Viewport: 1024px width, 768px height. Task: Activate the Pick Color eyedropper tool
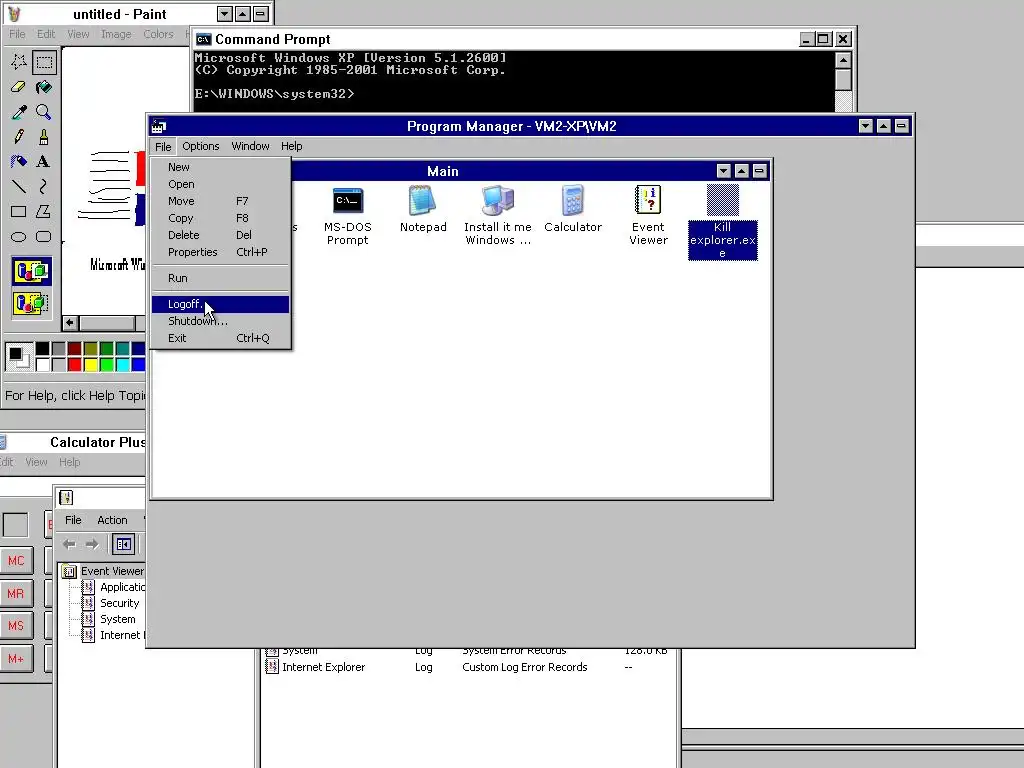click(19, 112)
